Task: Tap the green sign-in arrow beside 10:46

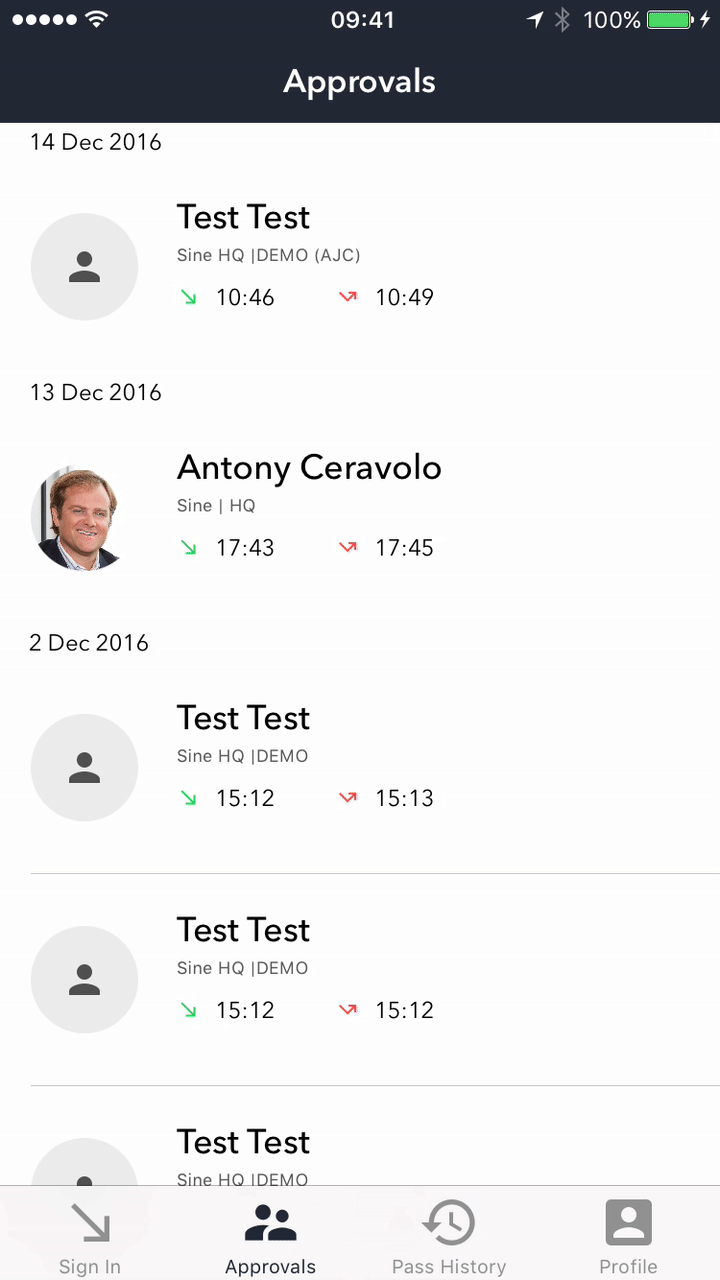Action: 189,297
